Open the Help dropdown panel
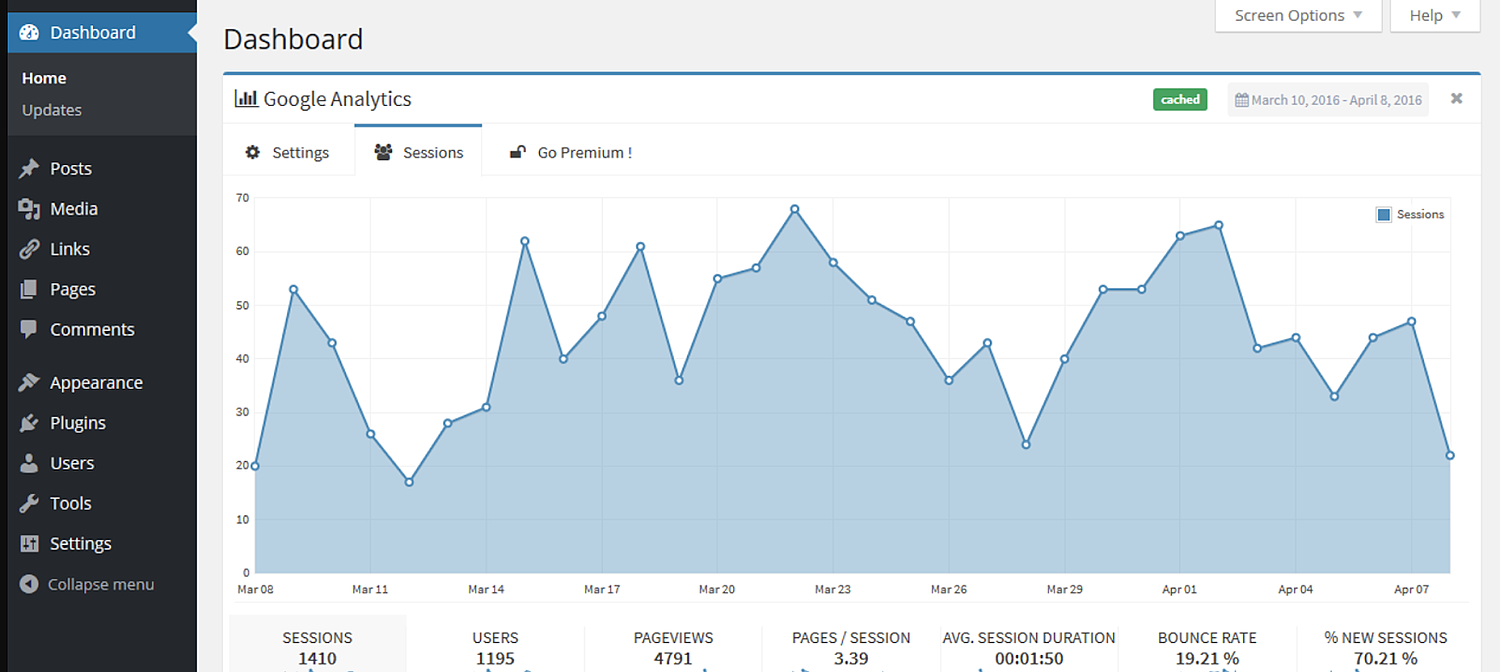 (1434, 15)
